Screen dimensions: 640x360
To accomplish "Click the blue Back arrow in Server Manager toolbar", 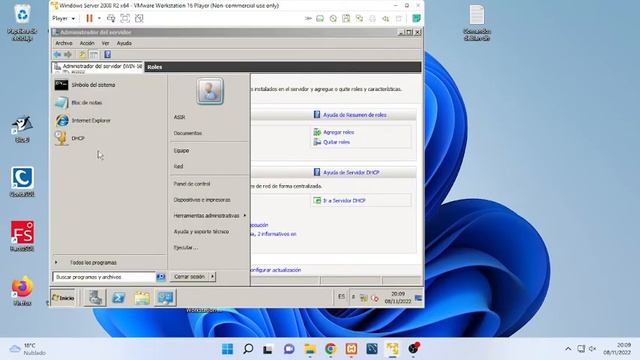I will [58, 54].
